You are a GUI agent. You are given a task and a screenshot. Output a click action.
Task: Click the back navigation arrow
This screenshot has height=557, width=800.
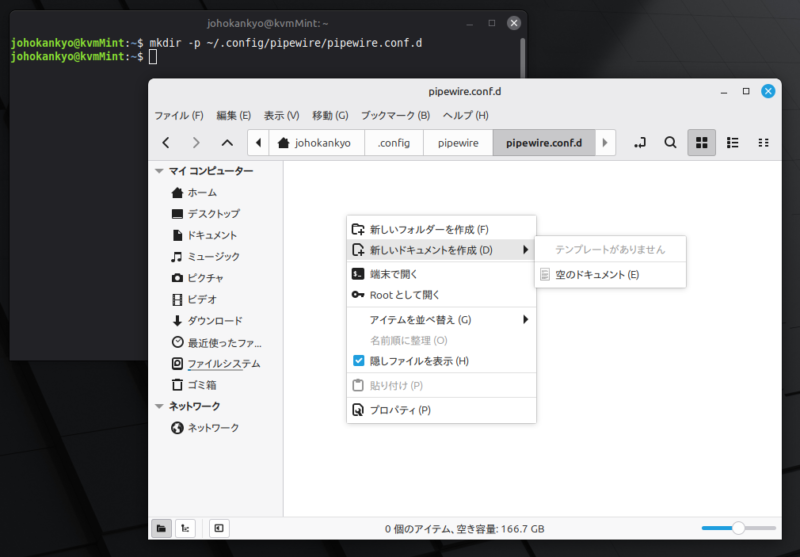[x=166, y=143]
